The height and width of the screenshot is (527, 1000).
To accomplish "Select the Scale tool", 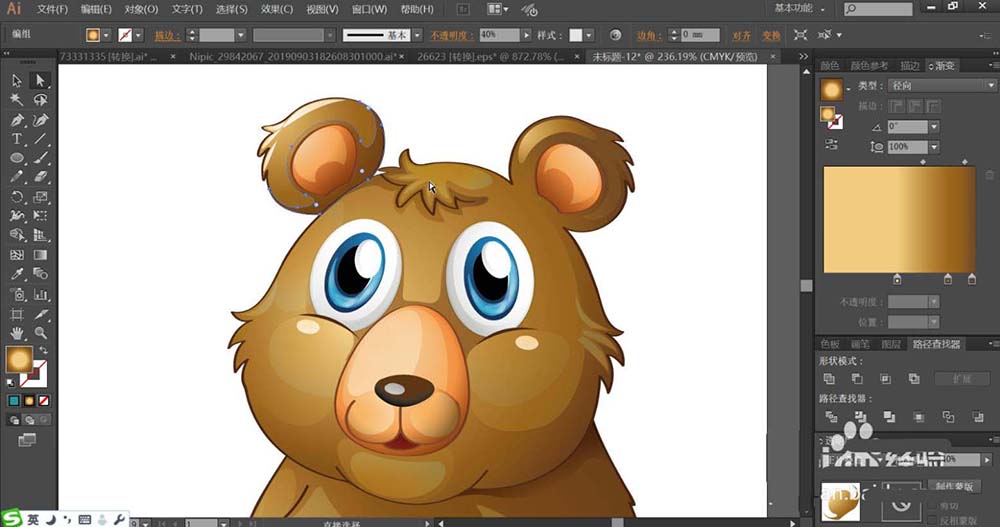I will pyautogui.click(x=40, y=197).
